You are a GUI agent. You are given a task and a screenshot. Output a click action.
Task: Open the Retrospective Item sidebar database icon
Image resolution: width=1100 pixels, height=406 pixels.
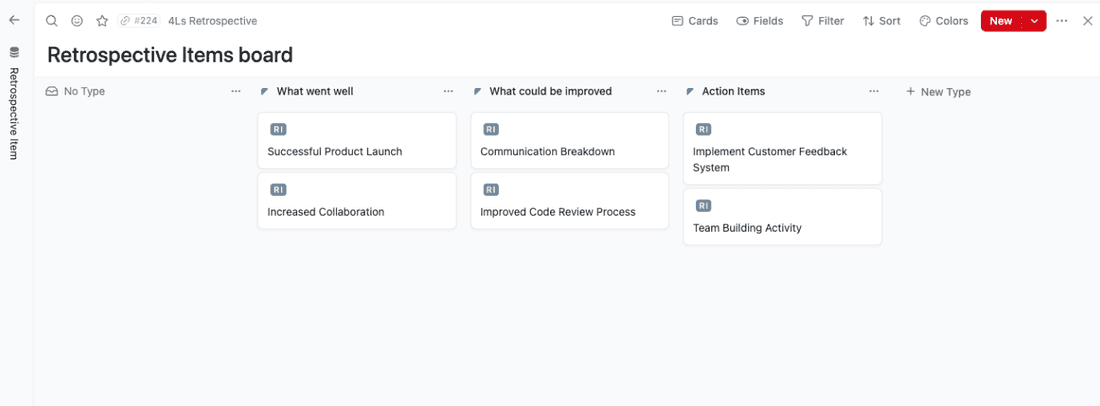tap(14, 52)
